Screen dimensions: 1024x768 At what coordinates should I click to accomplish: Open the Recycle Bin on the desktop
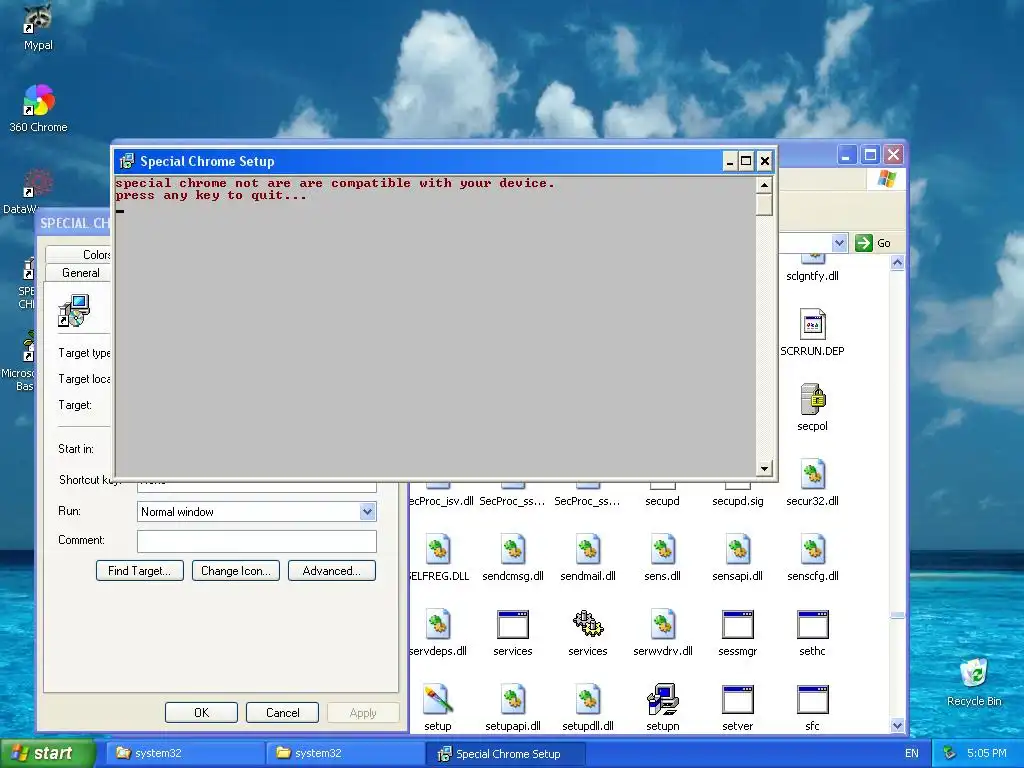click(974, 682)
